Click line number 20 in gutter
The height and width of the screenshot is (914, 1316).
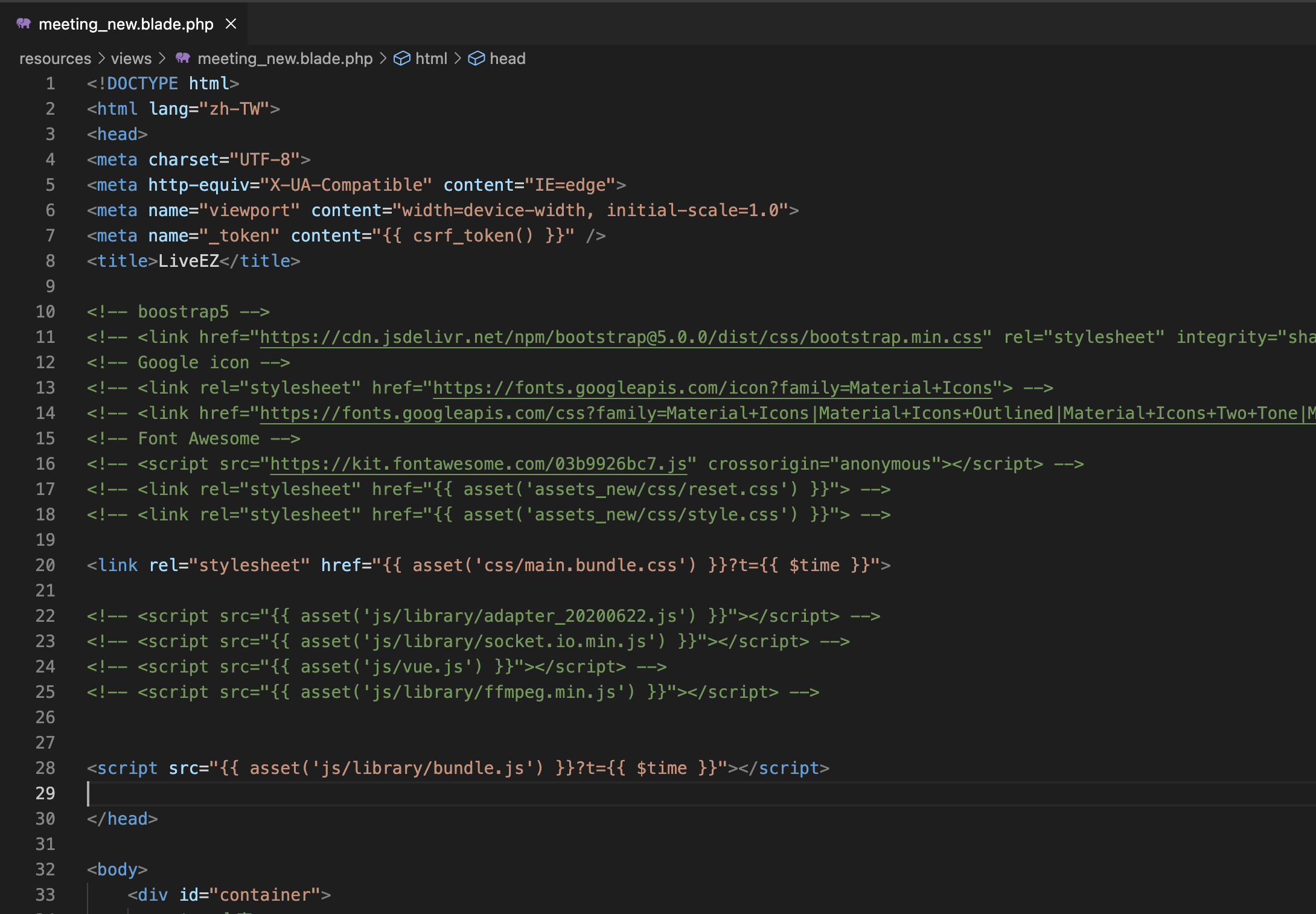tap(45, 565)
